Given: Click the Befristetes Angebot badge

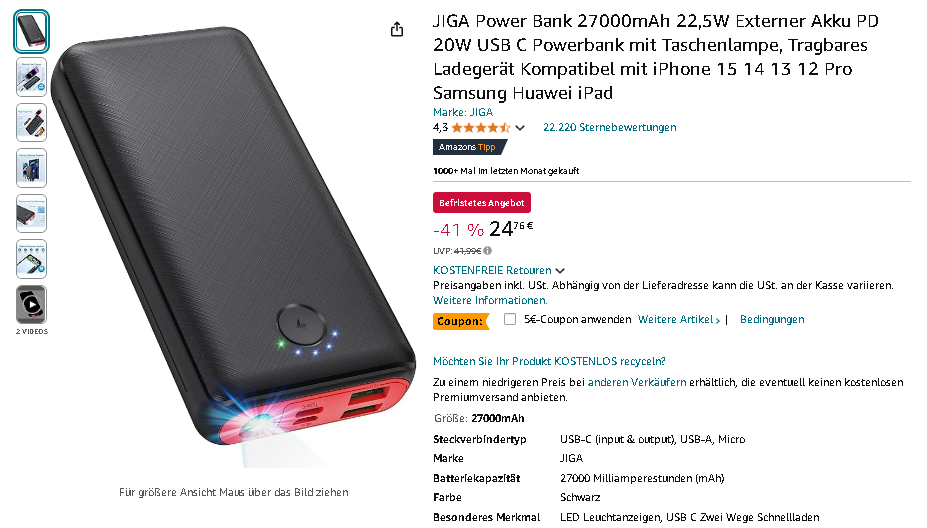Looking at the screenshot, I should click(x=482, y=203).
